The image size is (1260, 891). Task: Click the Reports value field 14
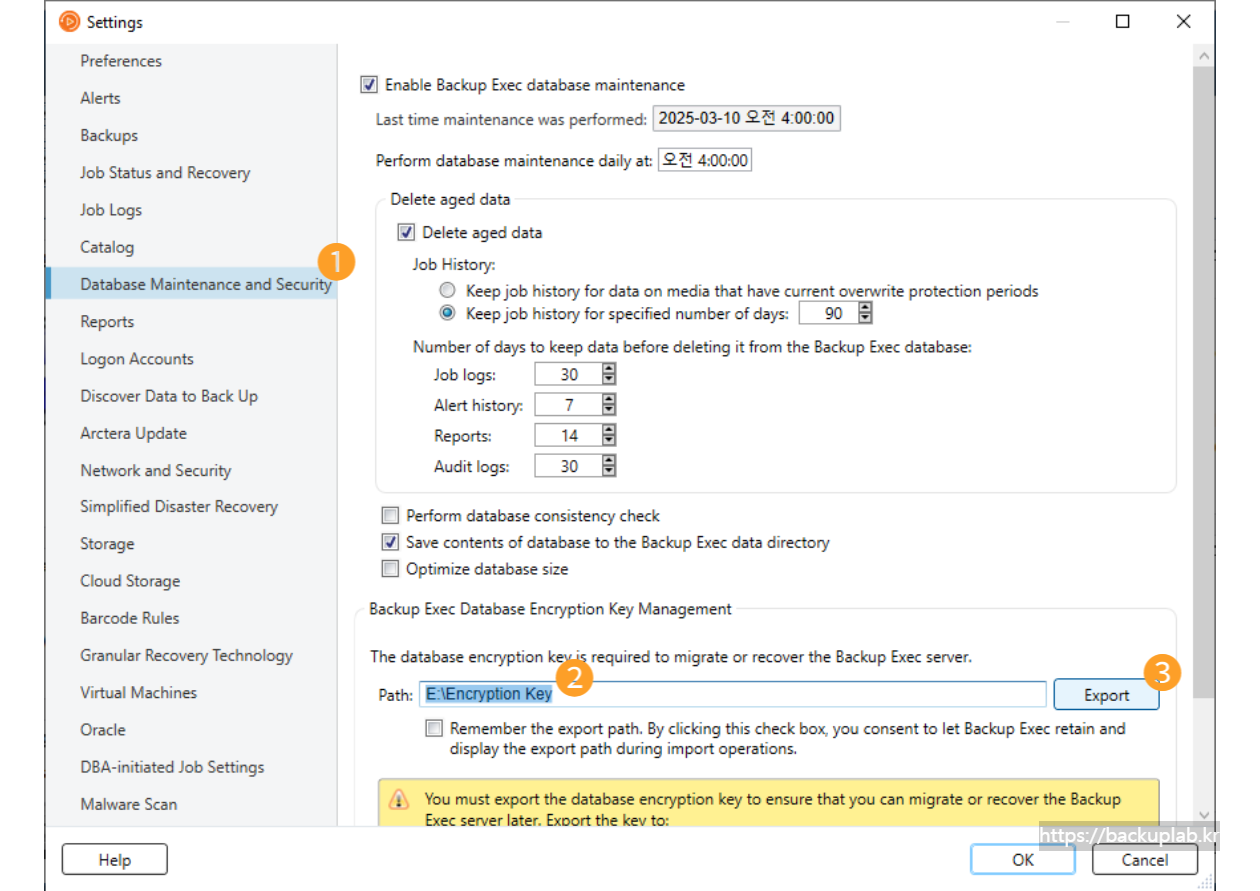(568, 435)
